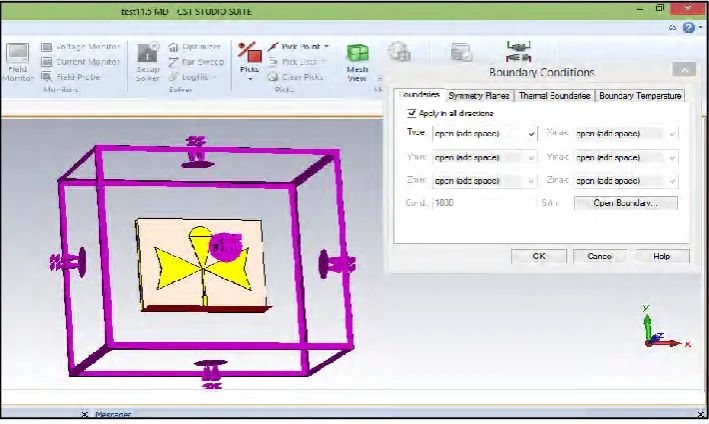
Task: Open the Logfile menu
Action: pyautogui.click(x=193, y=77)
